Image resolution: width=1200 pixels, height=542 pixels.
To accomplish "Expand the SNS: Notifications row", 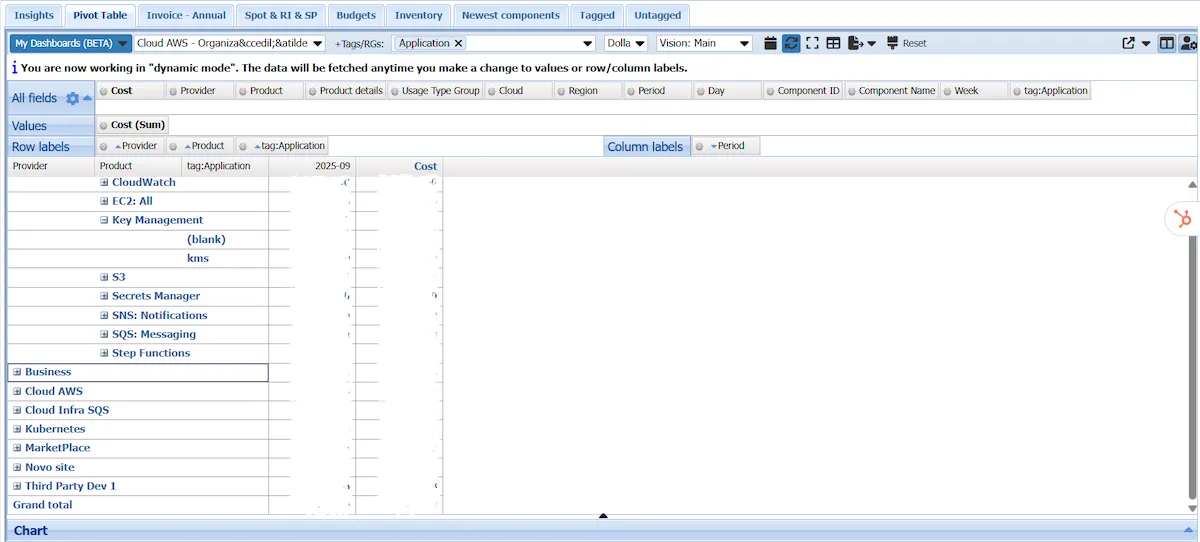I will pos(104,315).
